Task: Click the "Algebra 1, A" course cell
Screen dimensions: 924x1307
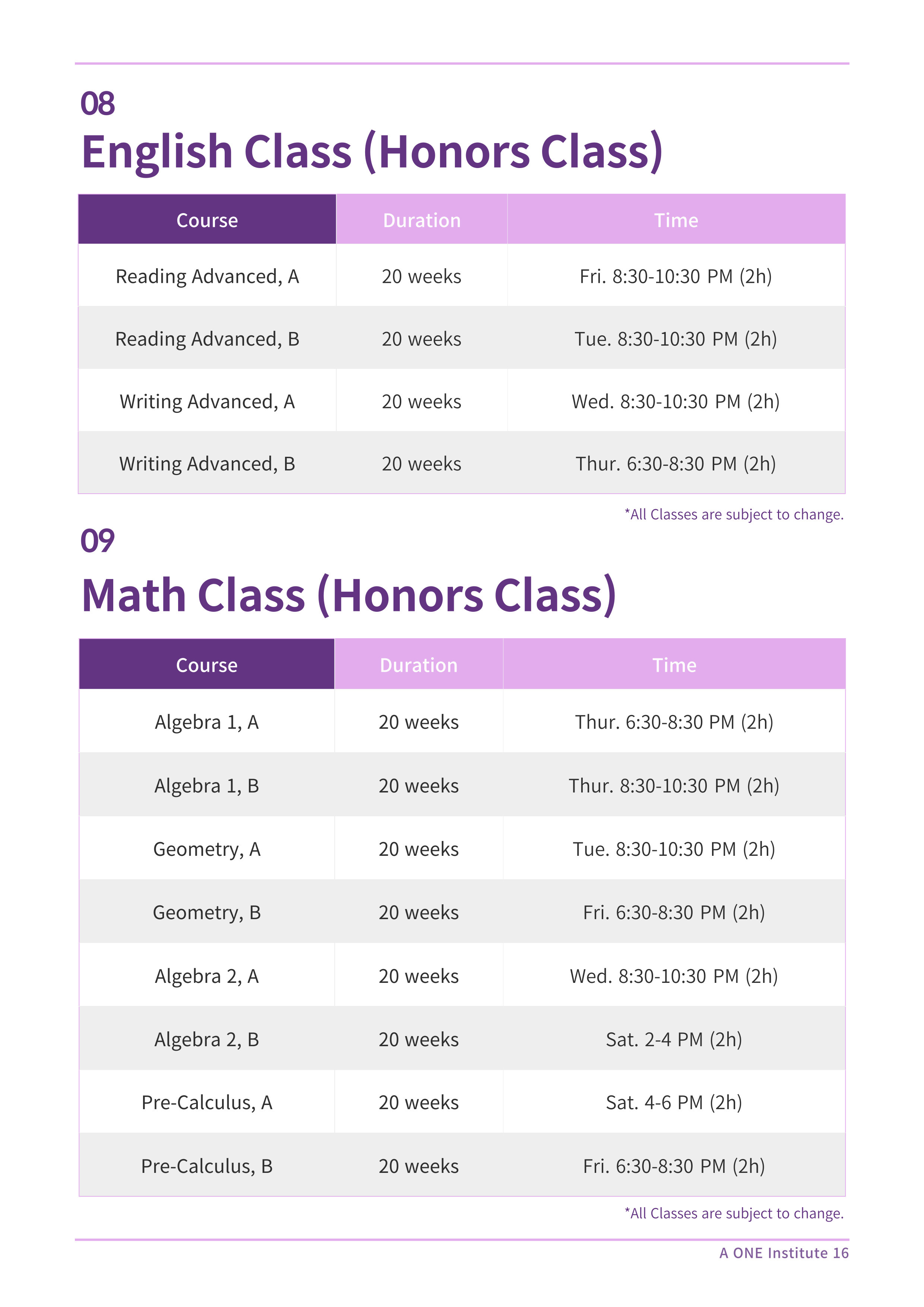Action: pyautogui.click(x=207, y=722)
